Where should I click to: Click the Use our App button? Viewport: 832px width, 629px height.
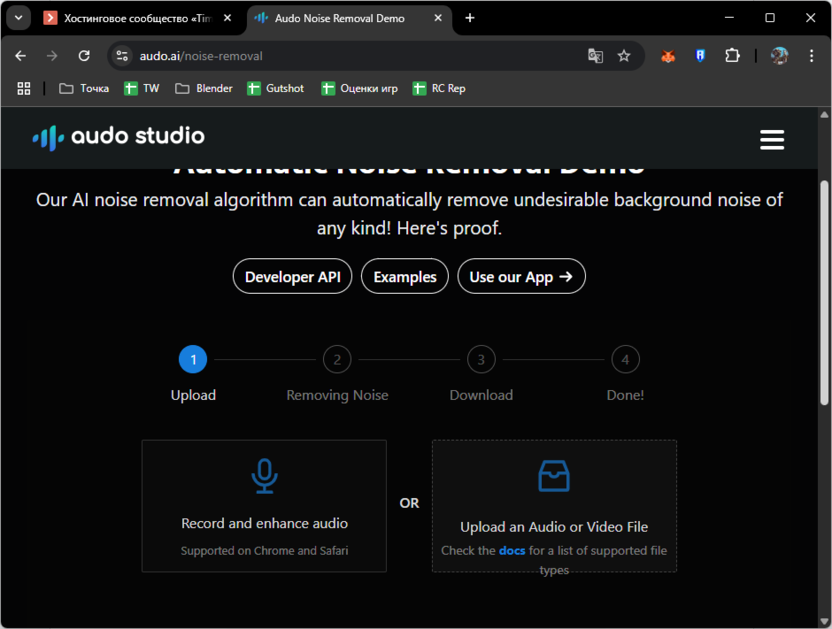[x=521, y=277]
